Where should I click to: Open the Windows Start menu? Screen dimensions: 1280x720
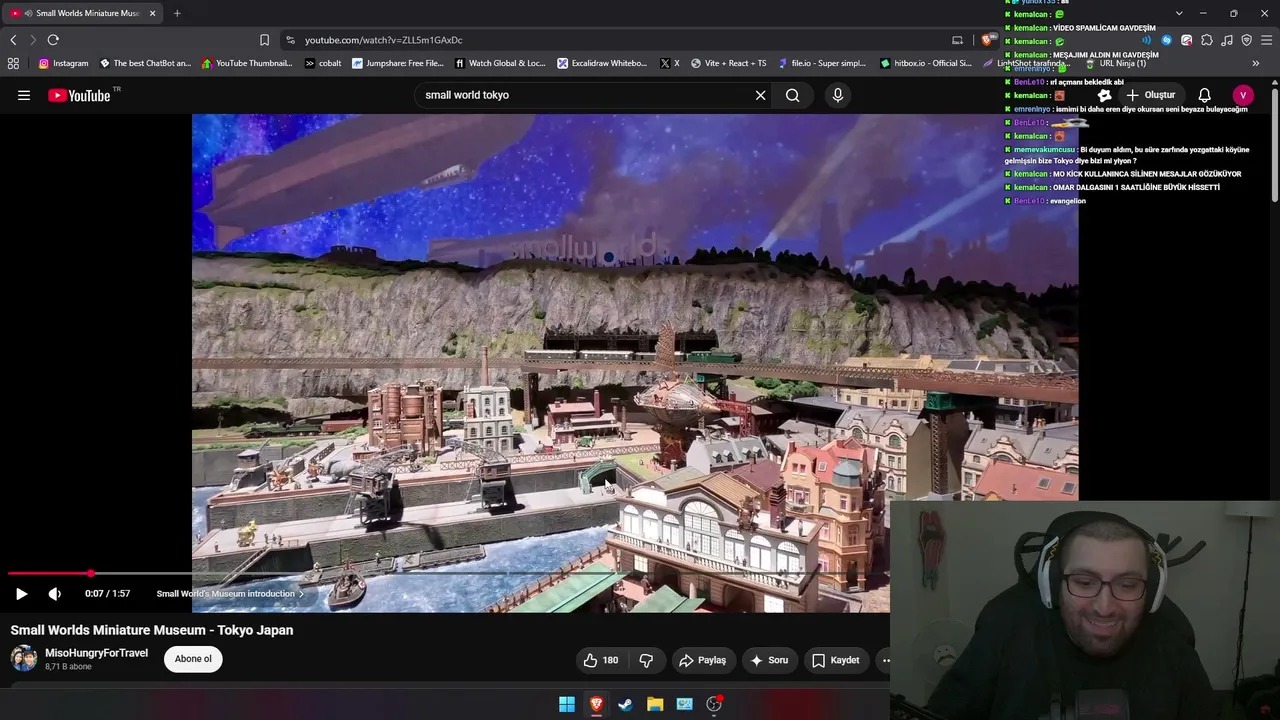click(567, 704)
